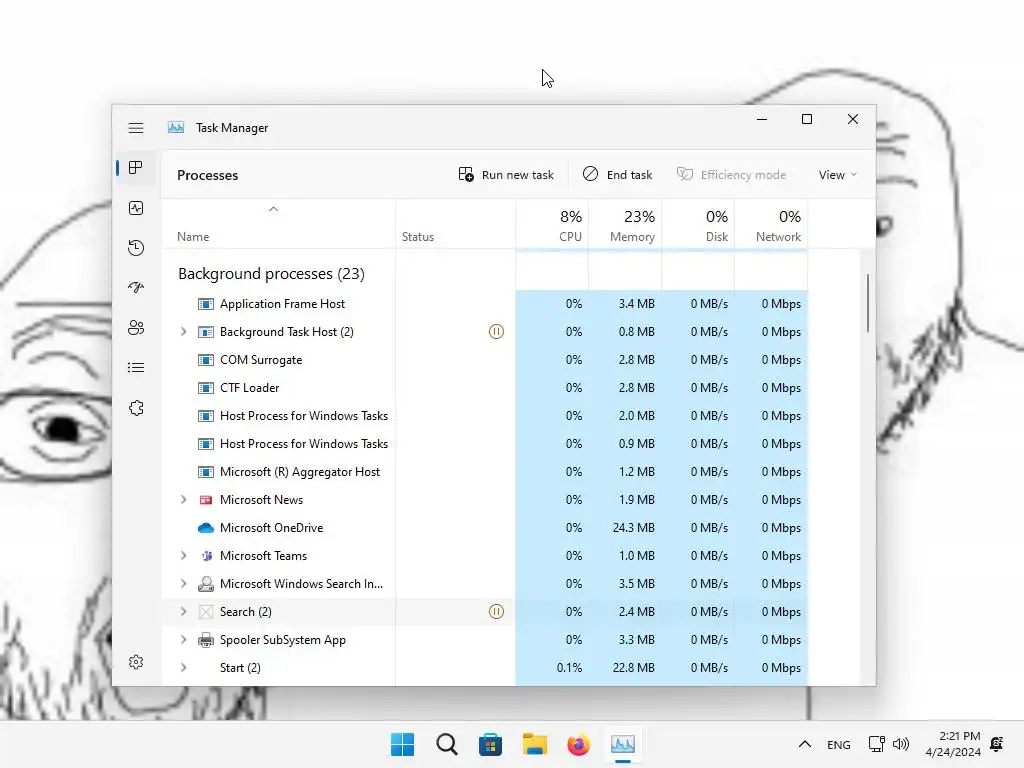Open taskbar Search
Image resolution: width=1024 pixels, height=768 pixels.
point(447,744)
